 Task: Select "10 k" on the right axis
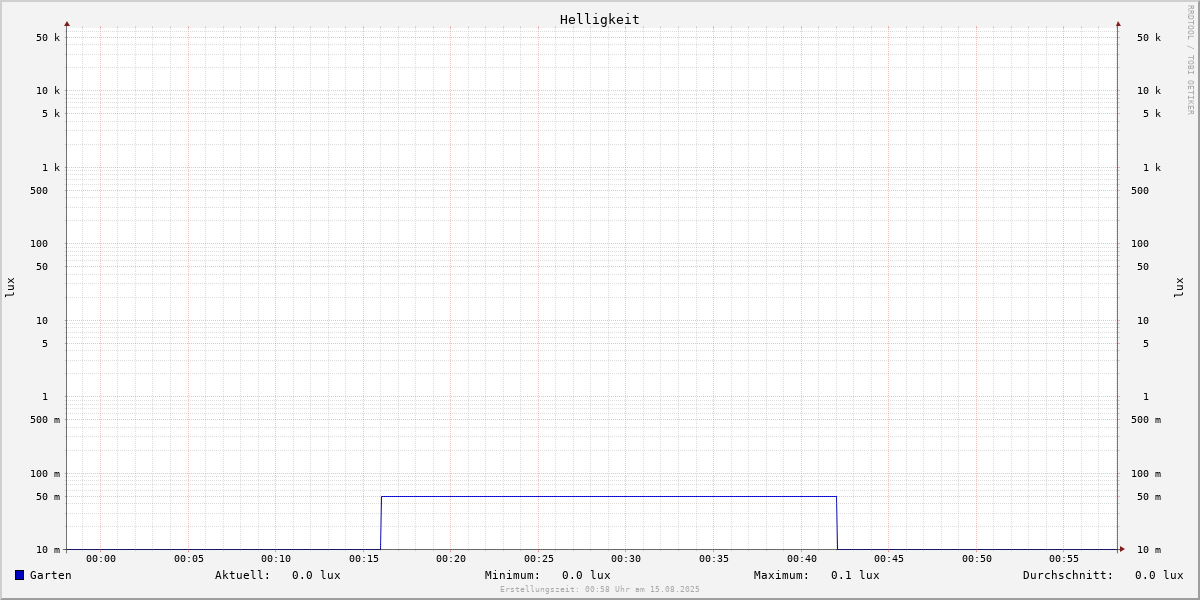[1149, 91]
